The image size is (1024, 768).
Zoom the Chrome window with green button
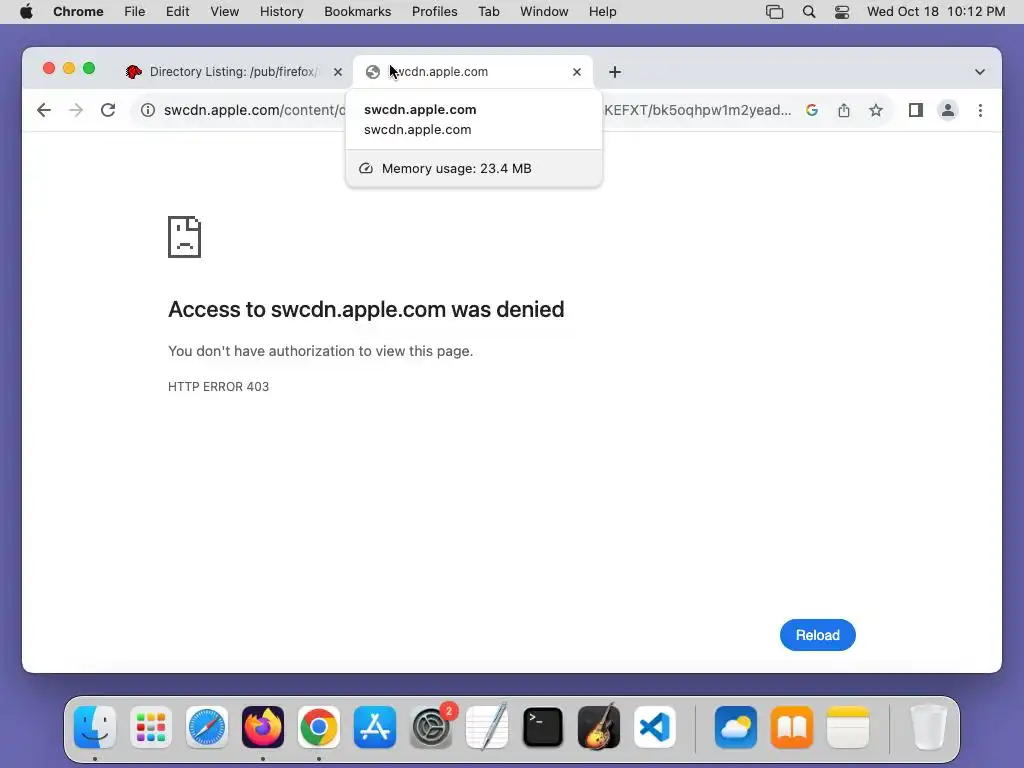click(89, 68)
